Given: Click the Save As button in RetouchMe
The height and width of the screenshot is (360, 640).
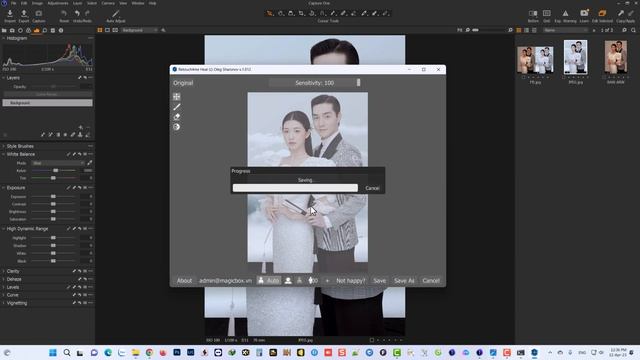Looking at the screenshot, I should [x=404, y=280].
